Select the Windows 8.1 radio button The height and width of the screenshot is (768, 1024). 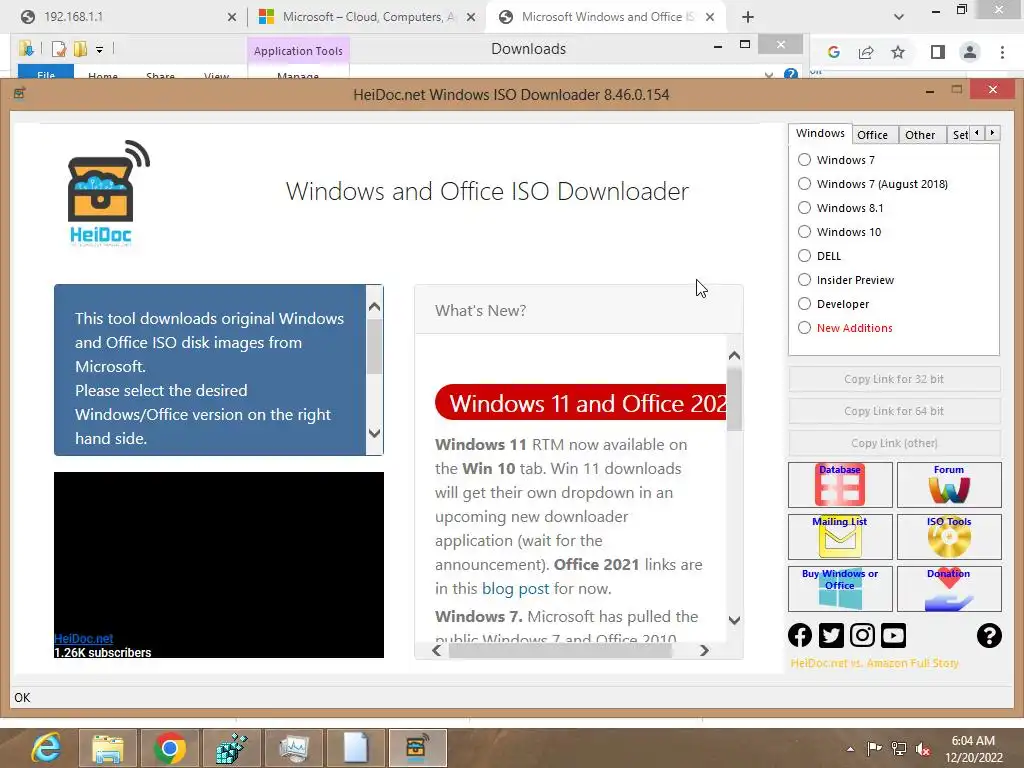(805, 208)
